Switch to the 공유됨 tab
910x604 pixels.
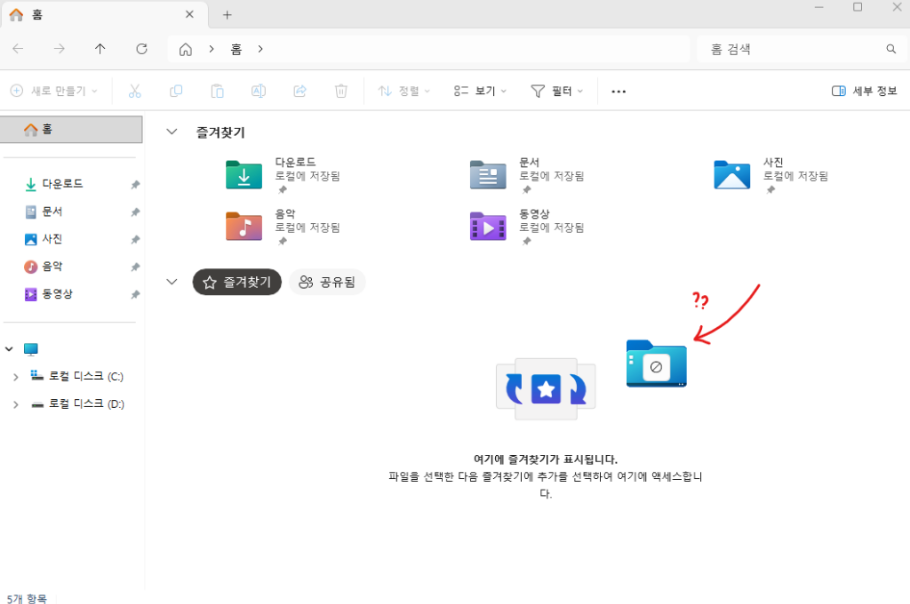pos(327,282)
